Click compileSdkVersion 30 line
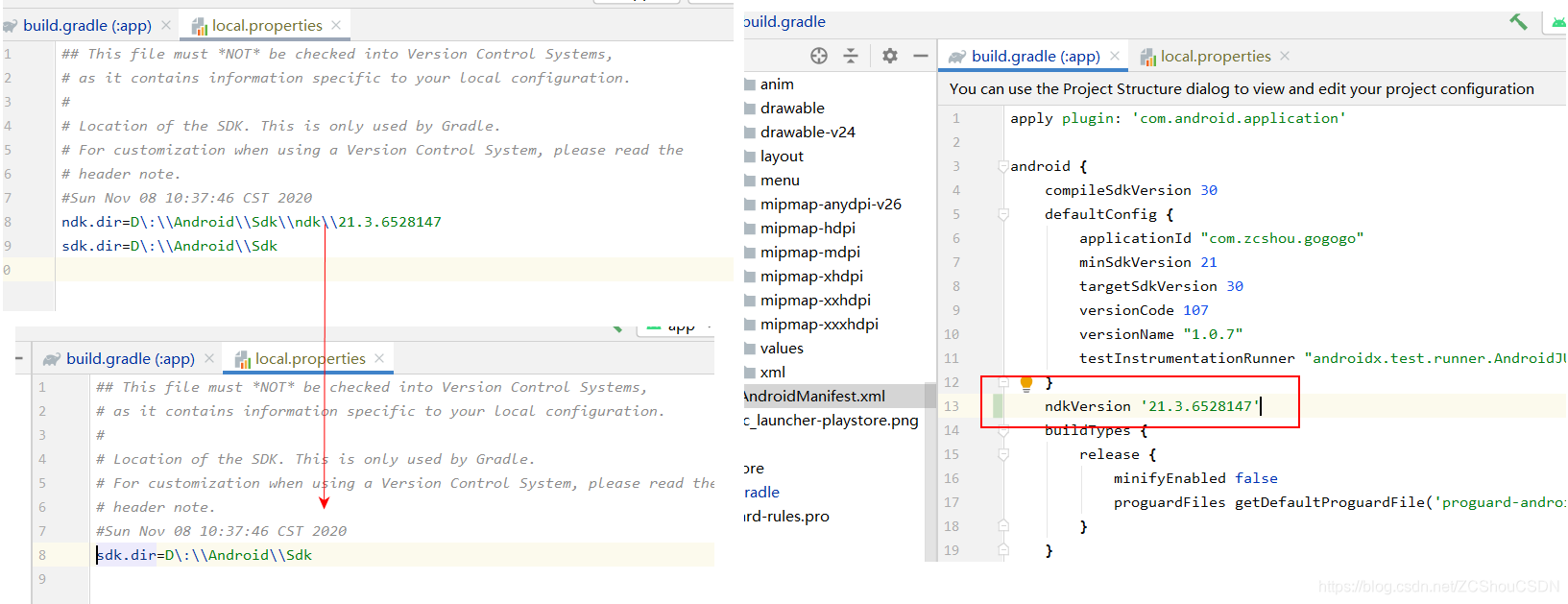Image resolution: width=1568 pixels, height=604 pixels. pyautogui.click(x=1131, y=190)
